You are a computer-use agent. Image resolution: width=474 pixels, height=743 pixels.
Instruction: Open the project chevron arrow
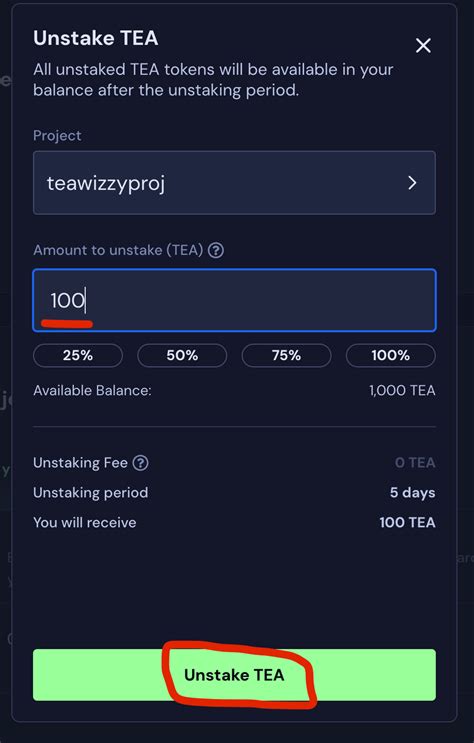point(412,183)
